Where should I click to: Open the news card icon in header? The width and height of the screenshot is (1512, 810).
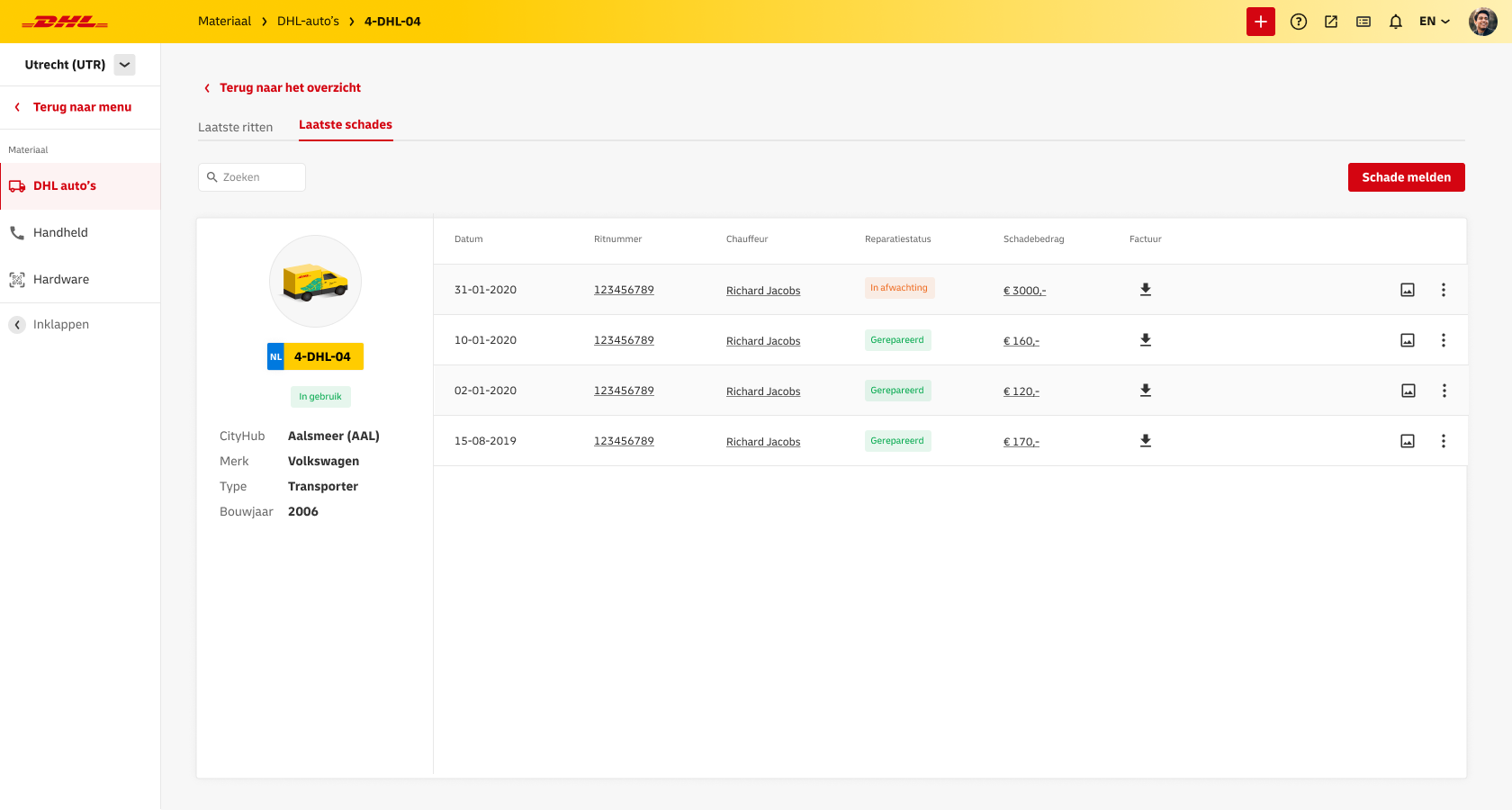1363,22
